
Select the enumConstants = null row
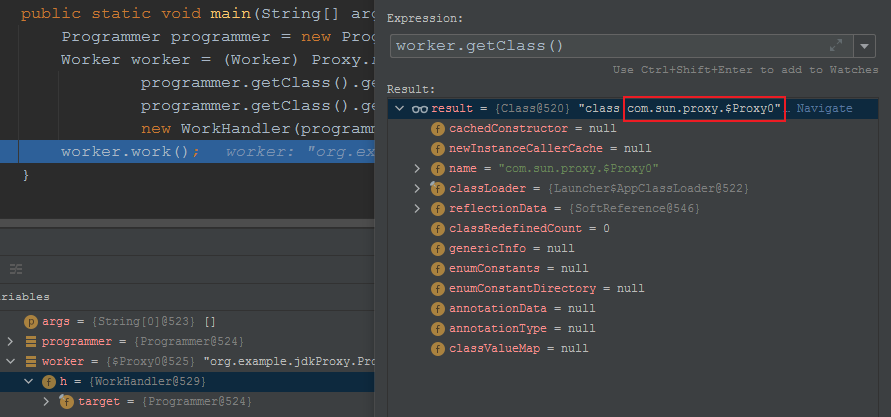[633, 269]
